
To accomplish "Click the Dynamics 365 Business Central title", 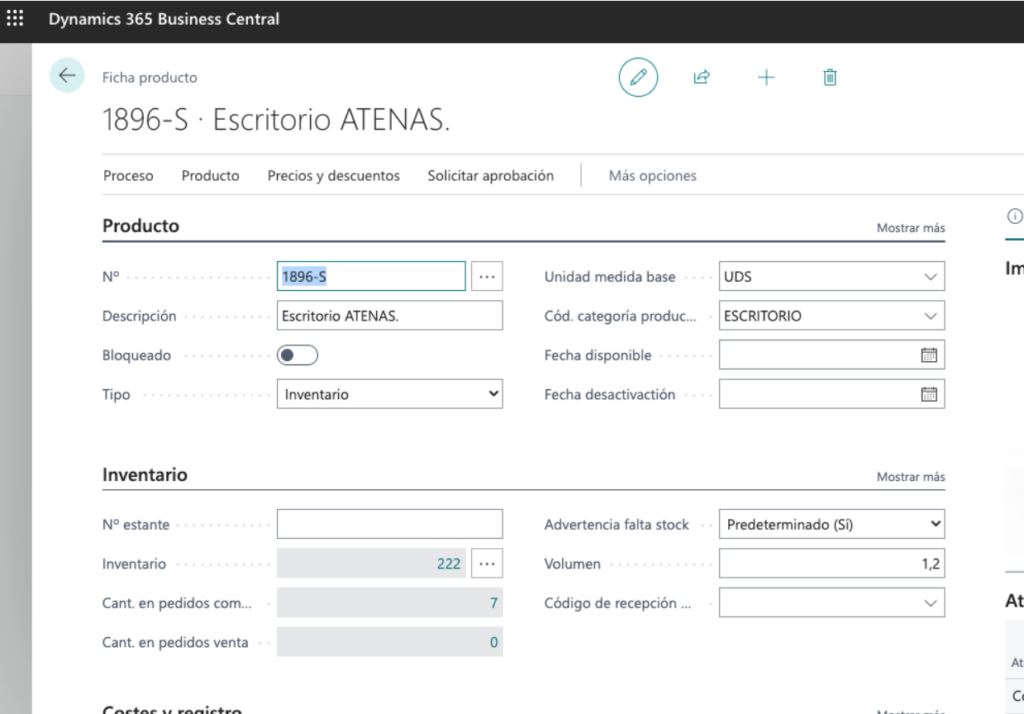I will coord(164,19).
